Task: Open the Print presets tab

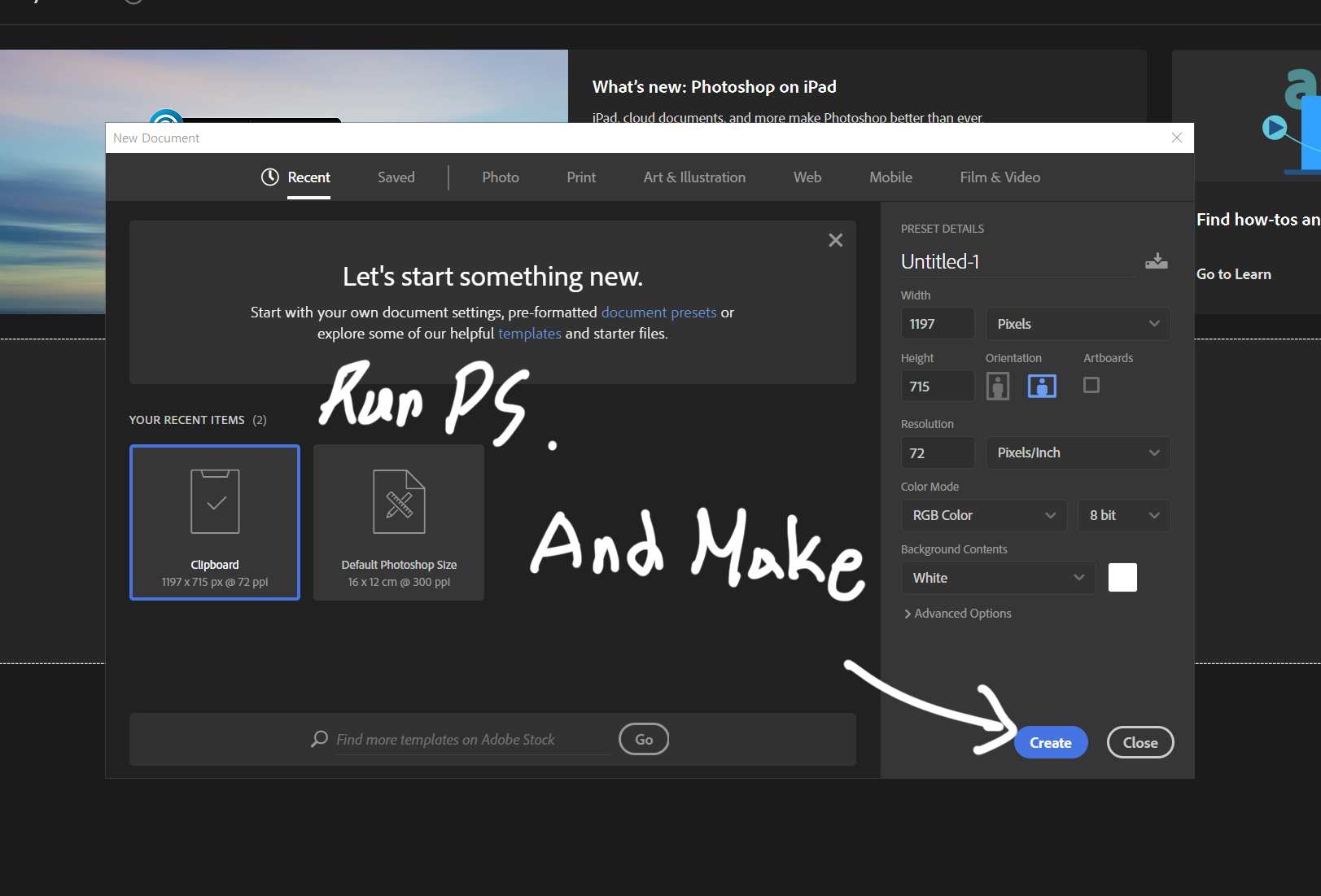Action: point(580,177)
